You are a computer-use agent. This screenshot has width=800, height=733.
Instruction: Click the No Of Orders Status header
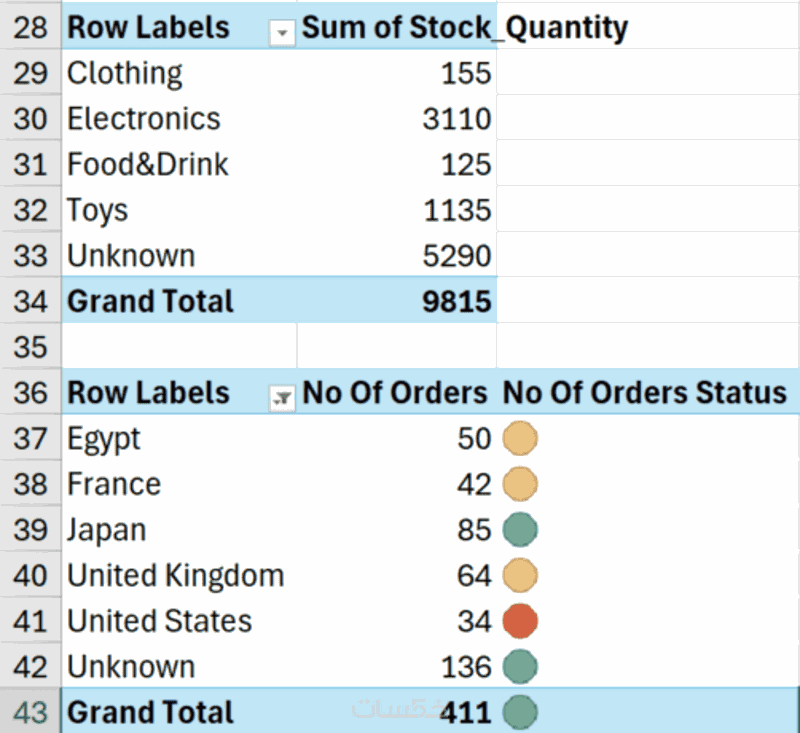coord(645,393)
